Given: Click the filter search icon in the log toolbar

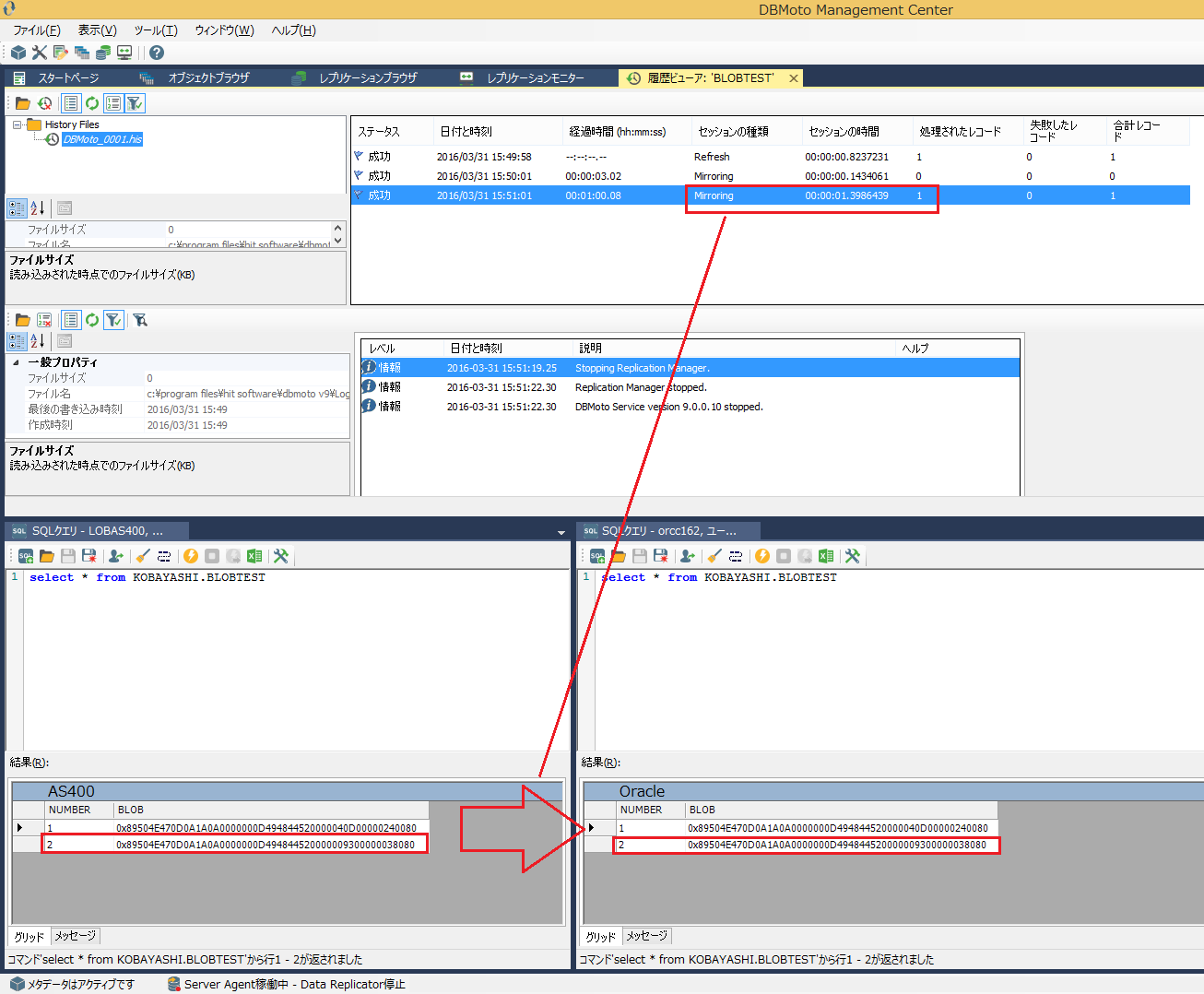Looking at the screenshot, I should click(x=140, y=320).
